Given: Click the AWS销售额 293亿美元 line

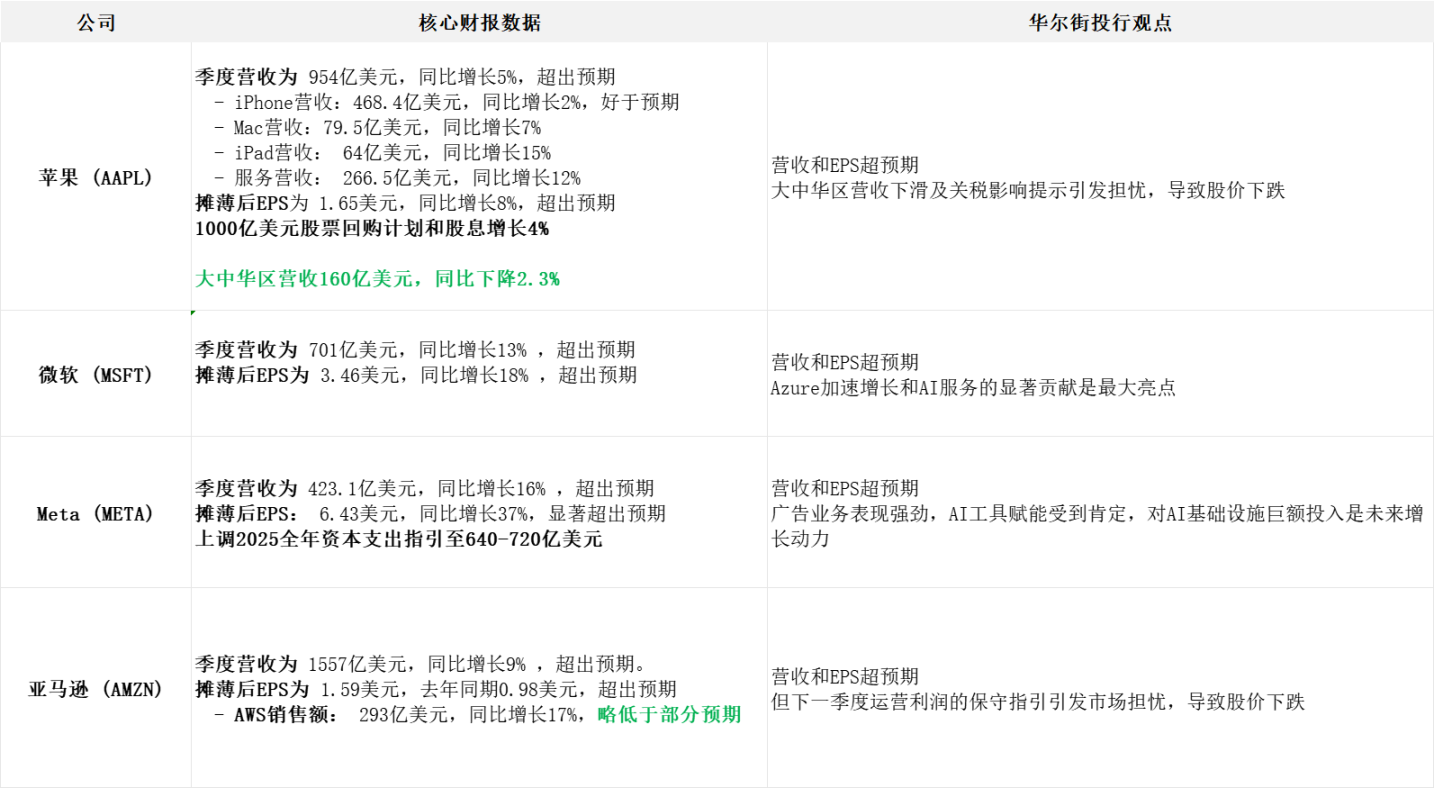Looking at the screenshot, I should click(477, 714).
